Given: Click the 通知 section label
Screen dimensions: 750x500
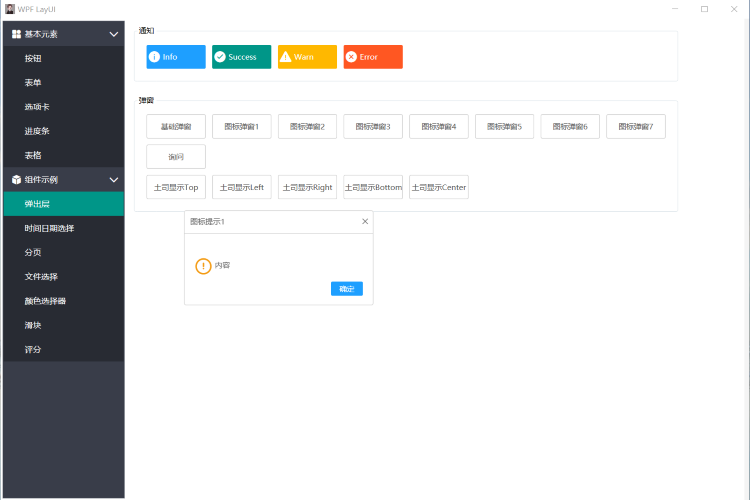Looking at the screenshot, I should 146,31.
